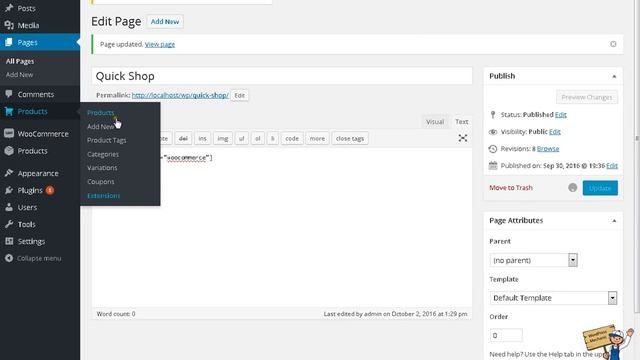The width and height of the screenshot is (640, 360).
Task: Click the Quick Shop title field
Action: (x=282, y=76)
